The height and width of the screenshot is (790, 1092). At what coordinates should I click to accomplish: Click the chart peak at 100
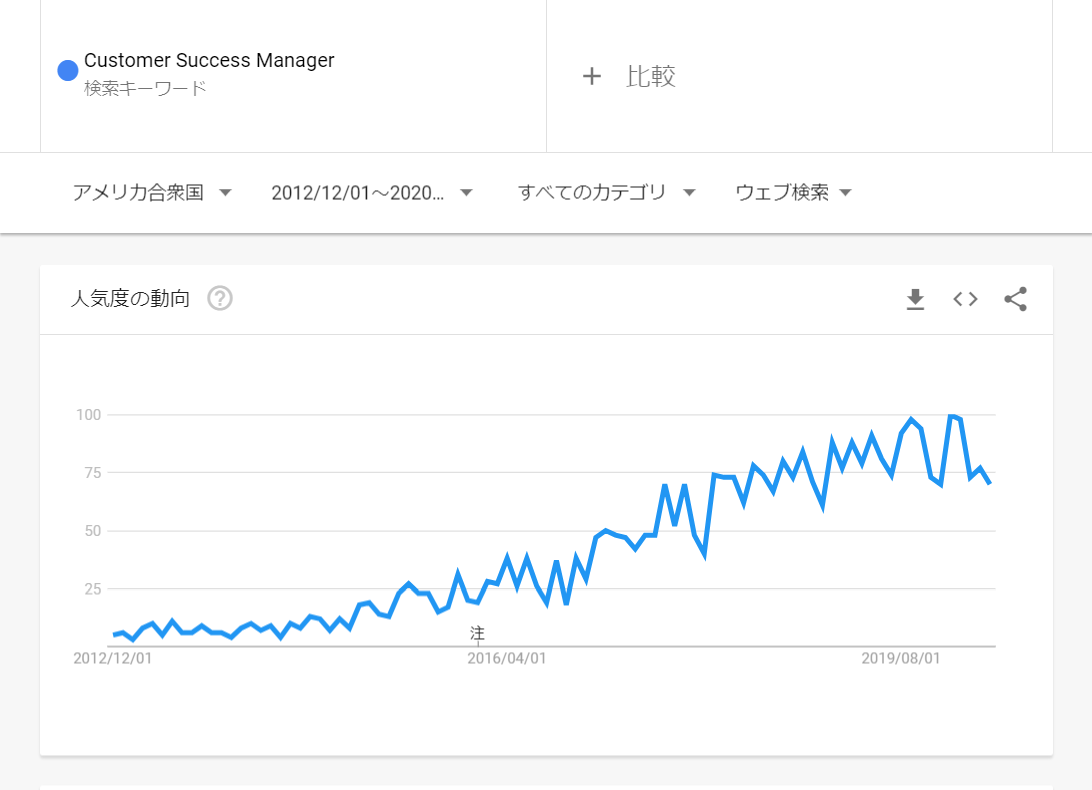click(x=951, y=416)
